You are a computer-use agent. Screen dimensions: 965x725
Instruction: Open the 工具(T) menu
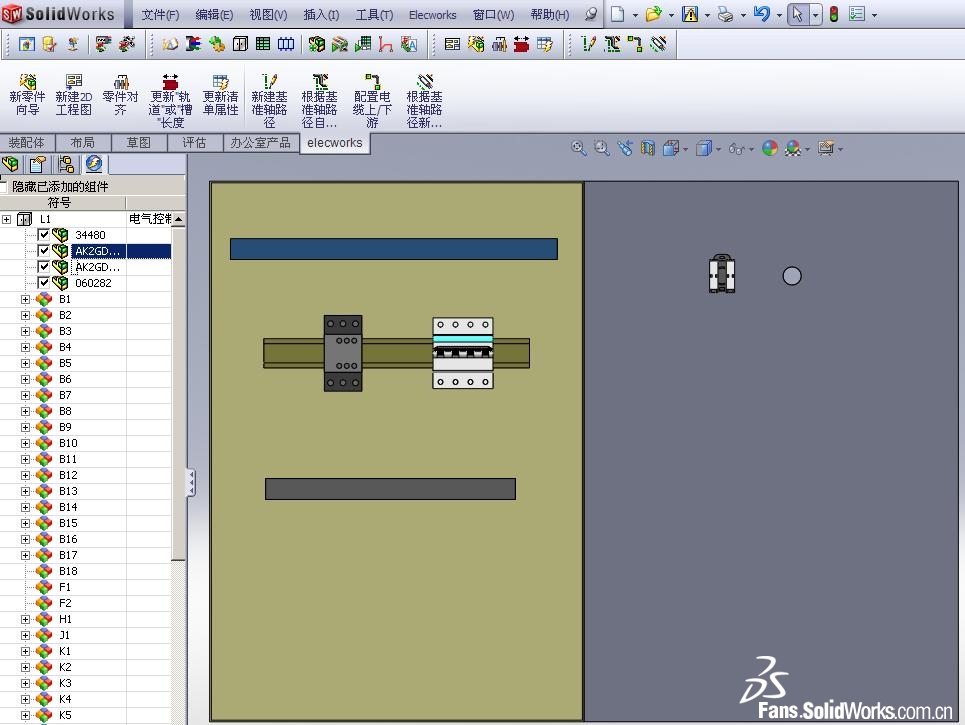tap(374, 15)
